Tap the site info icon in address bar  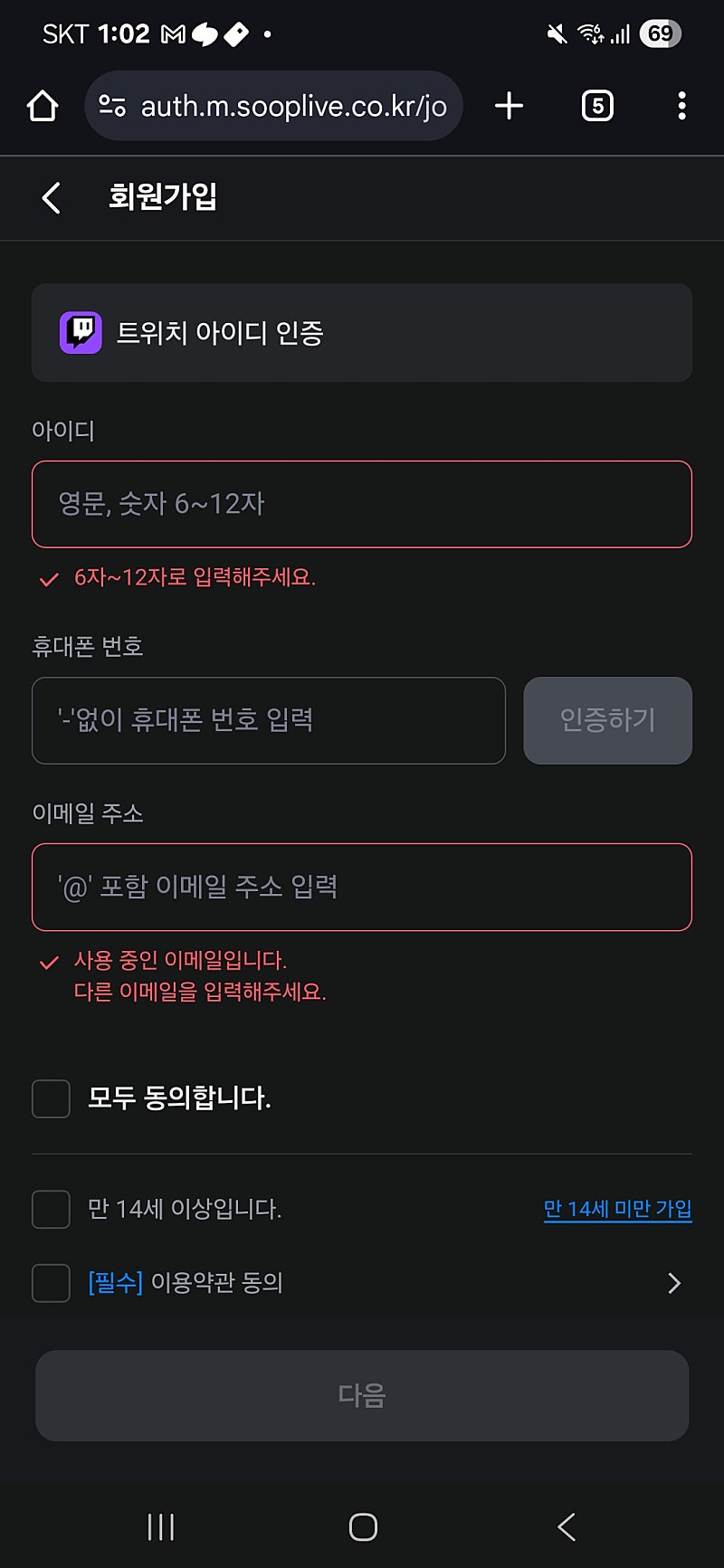point(112,106)
